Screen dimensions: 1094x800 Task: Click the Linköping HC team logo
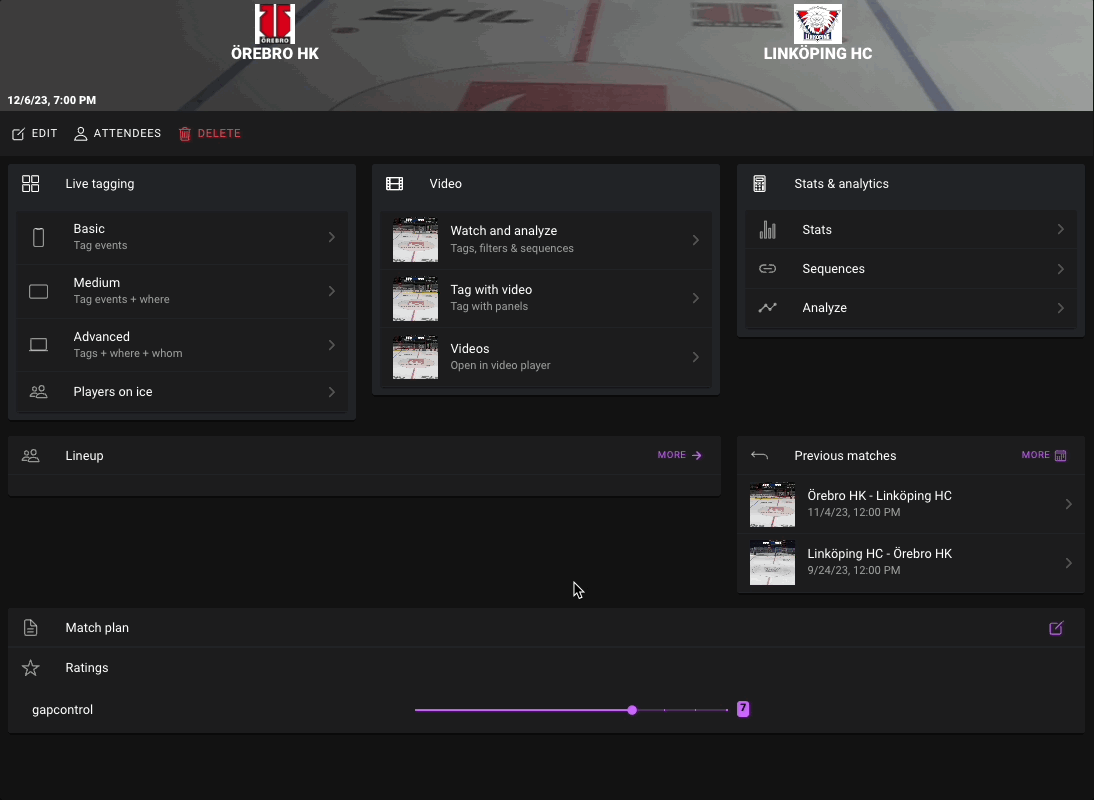click(817, 24)
